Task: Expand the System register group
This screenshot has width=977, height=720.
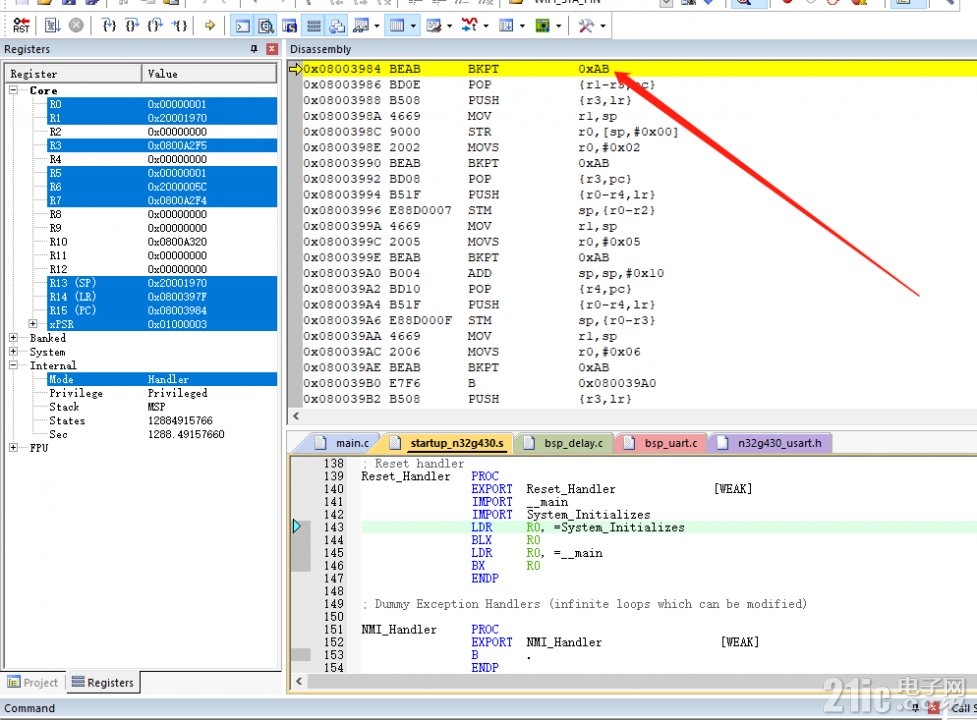Action: pos(13,352)
